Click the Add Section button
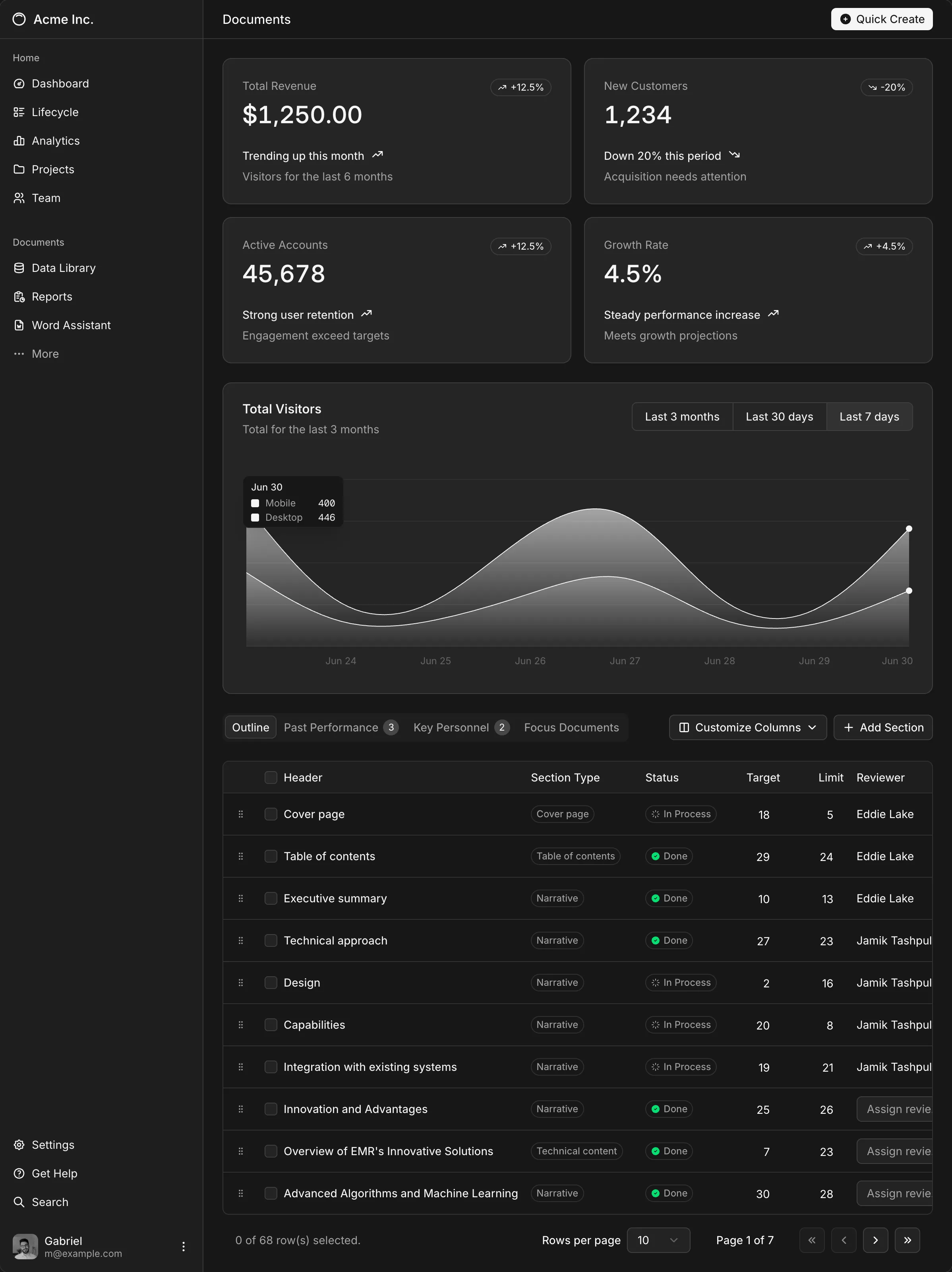The image size is (952, 1272). (x=883, y=727)
